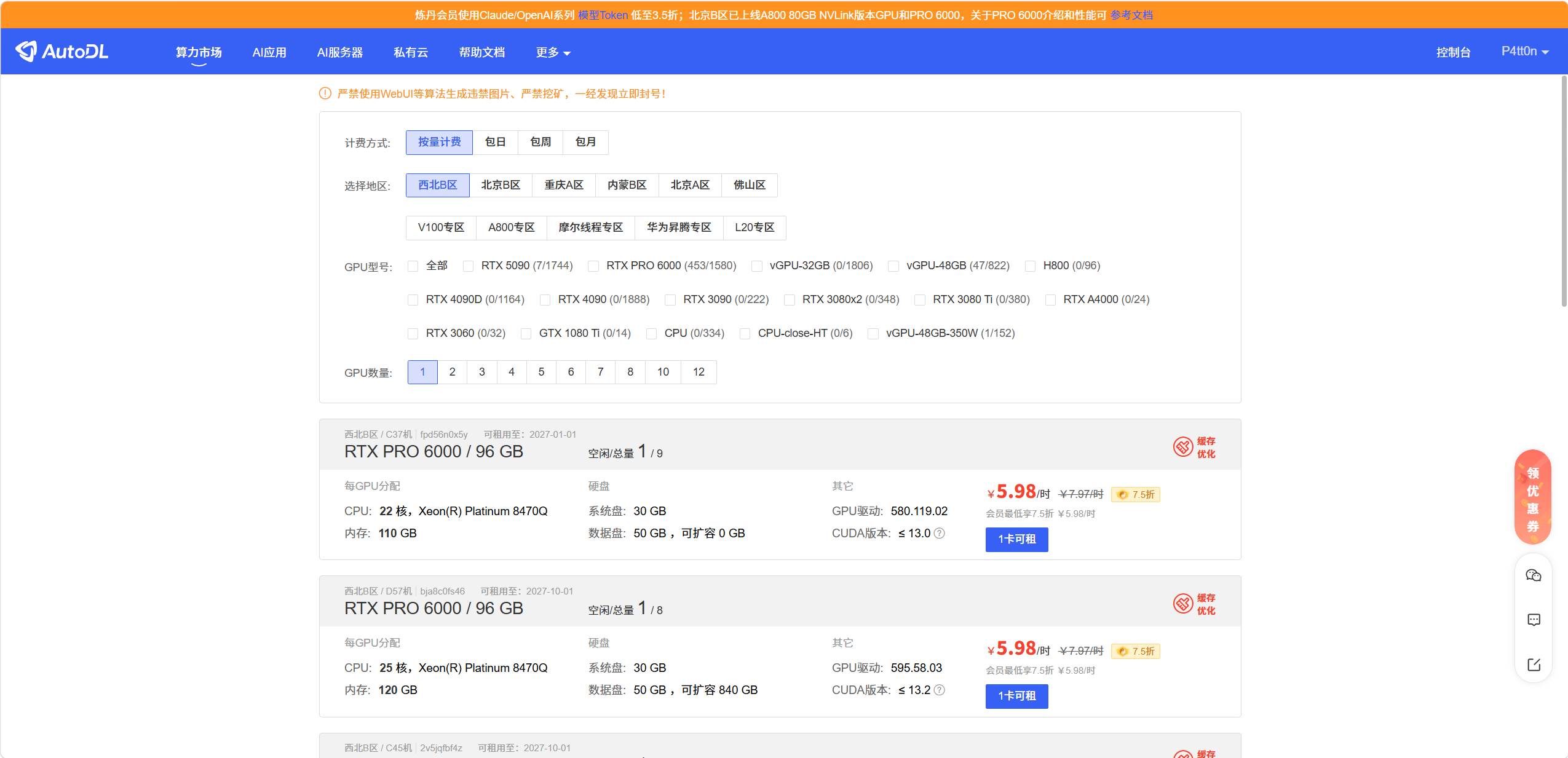The width and height of the screenshot is (1568, 758).
Task: Select the 摩尔线程专区 zone
Action: pos(591,228)
